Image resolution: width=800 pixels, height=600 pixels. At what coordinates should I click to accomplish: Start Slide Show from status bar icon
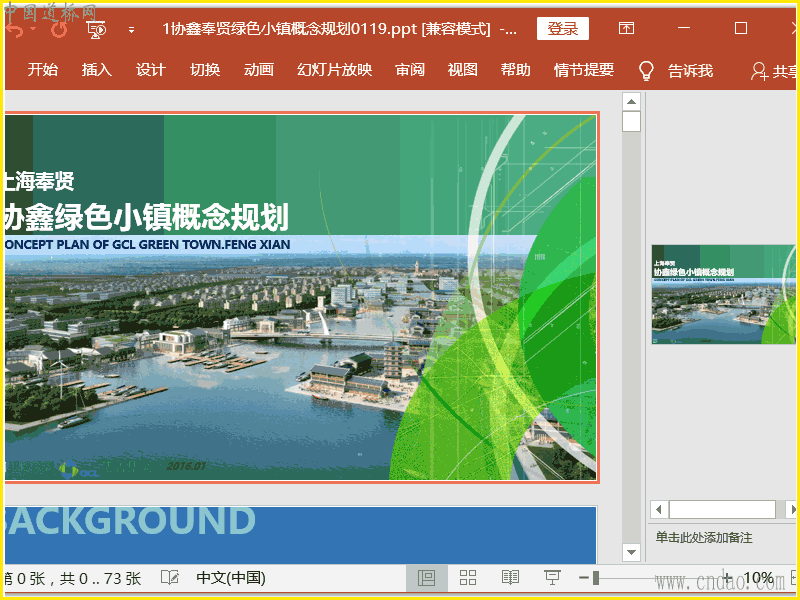[552, 578]
